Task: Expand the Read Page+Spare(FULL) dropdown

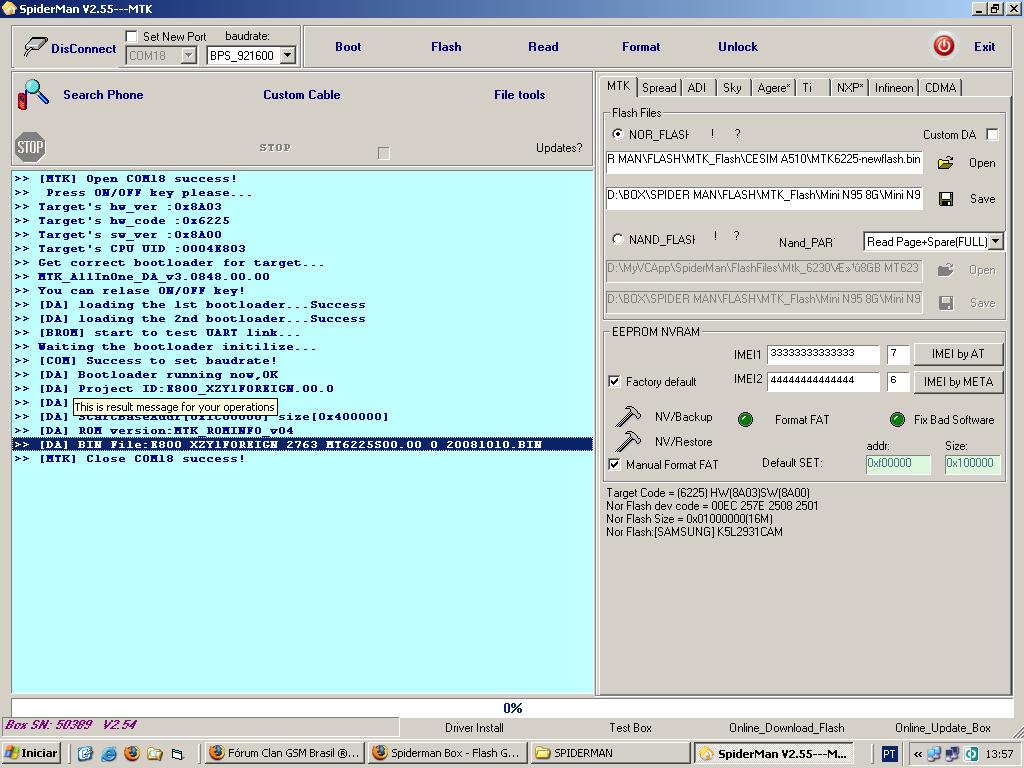Action: point(995,241)
